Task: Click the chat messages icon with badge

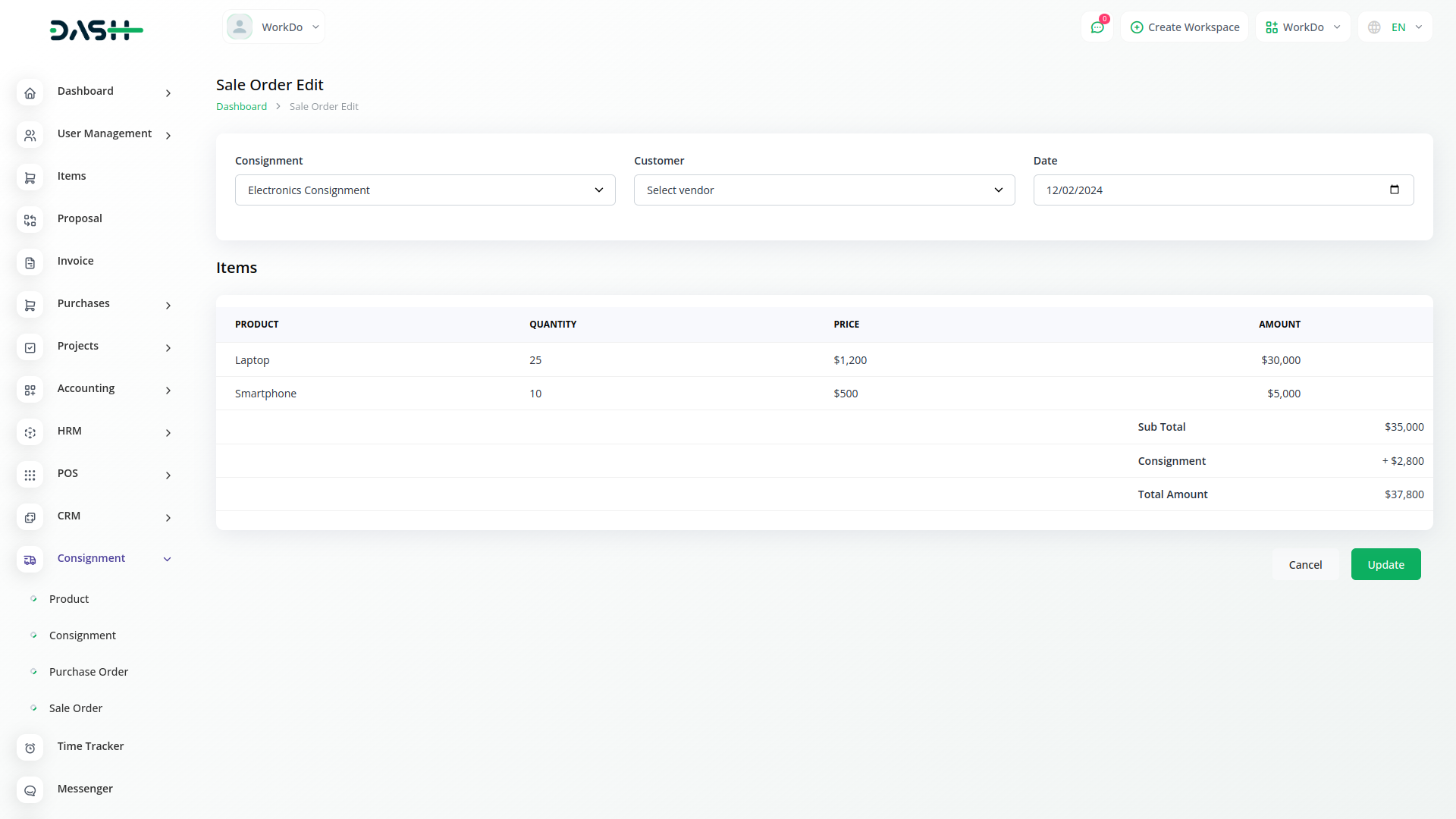Action: [1097, 27]
